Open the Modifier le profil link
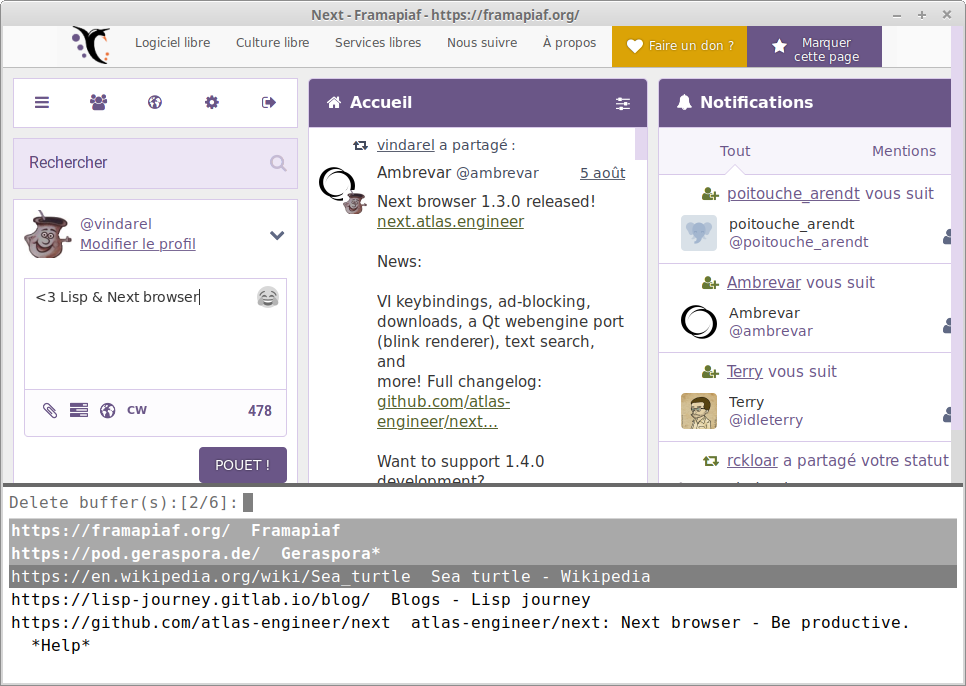 138,244
